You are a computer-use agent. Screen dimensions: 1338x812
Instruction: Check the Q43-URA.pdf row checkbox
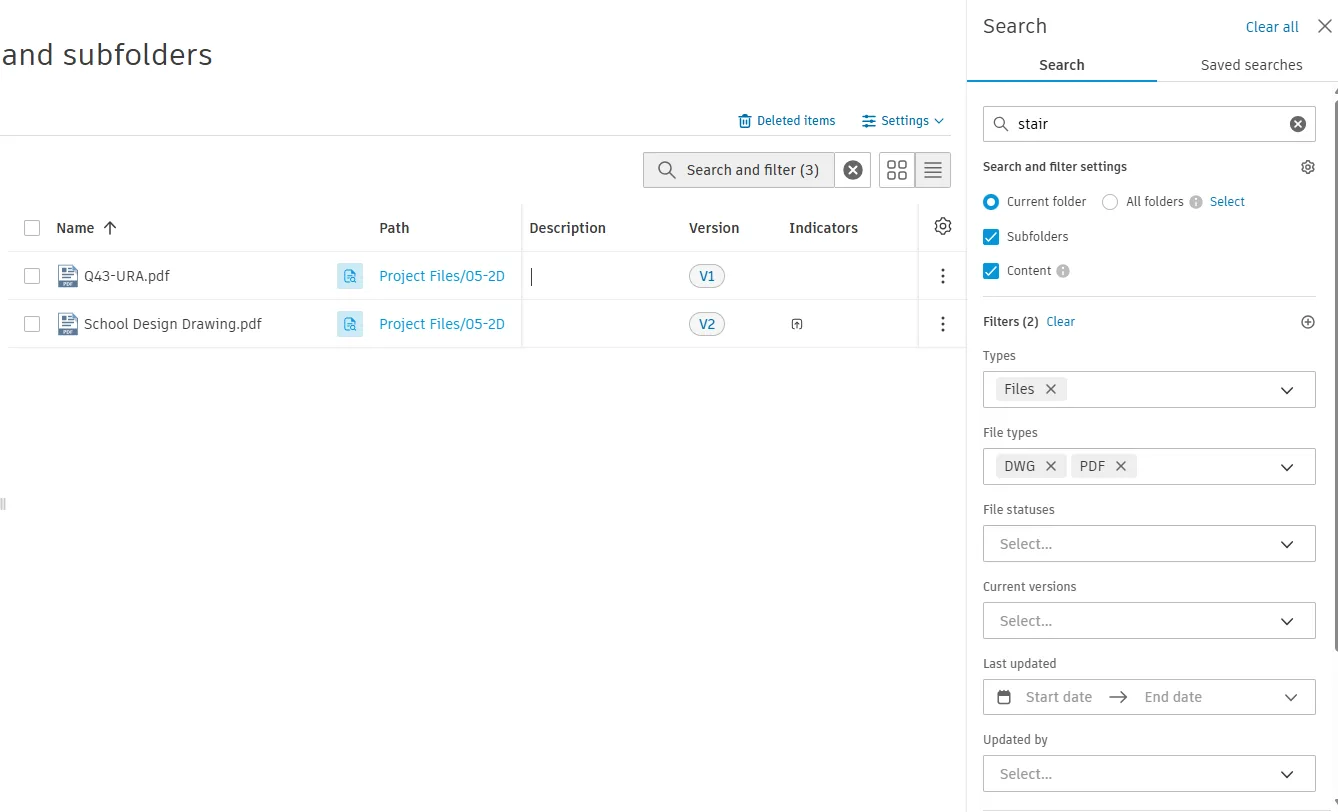(32, 276)
